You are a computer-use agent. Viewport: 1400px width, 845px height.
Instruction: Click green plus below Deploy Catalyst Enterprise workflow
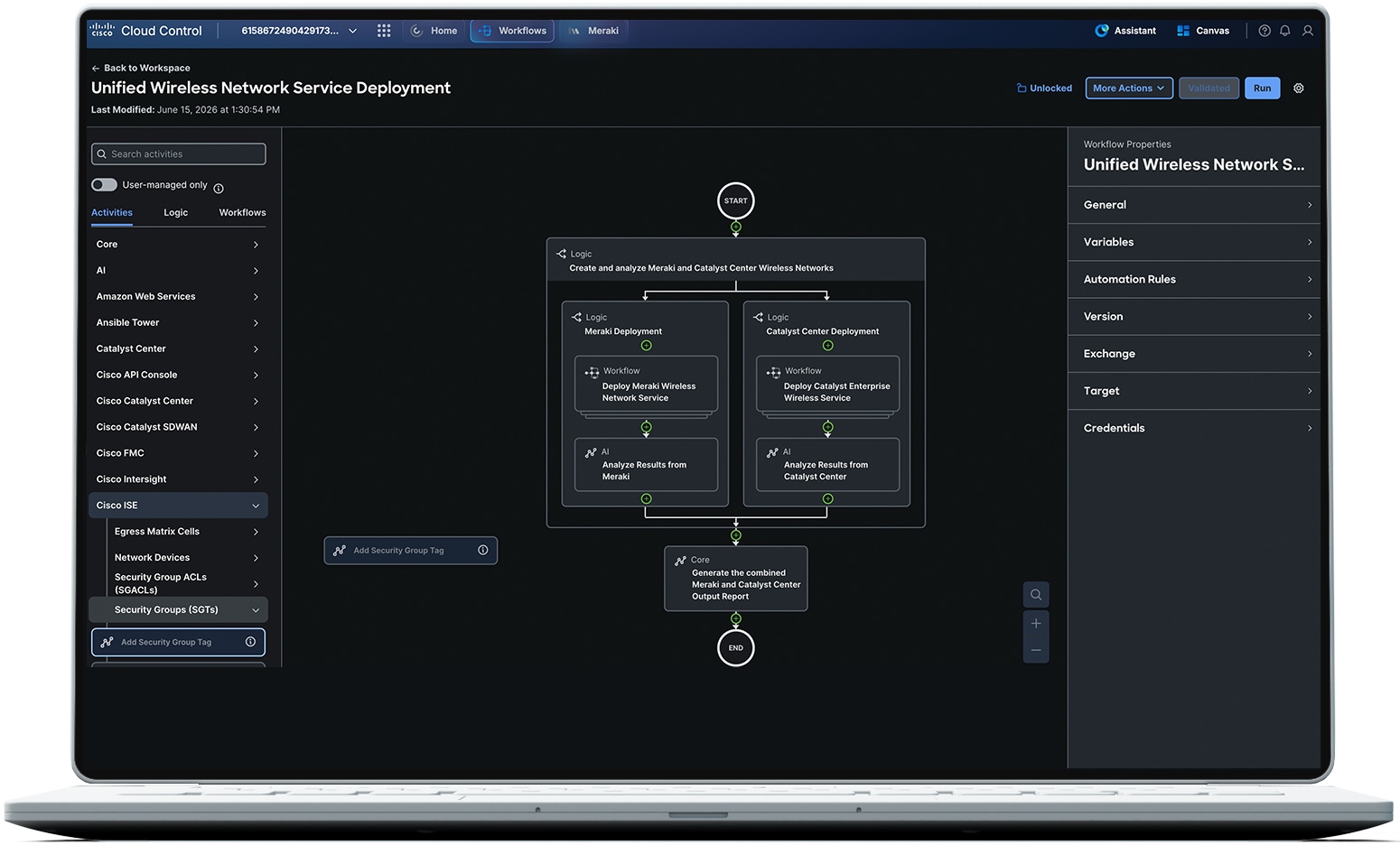click(x=827, y=426)
